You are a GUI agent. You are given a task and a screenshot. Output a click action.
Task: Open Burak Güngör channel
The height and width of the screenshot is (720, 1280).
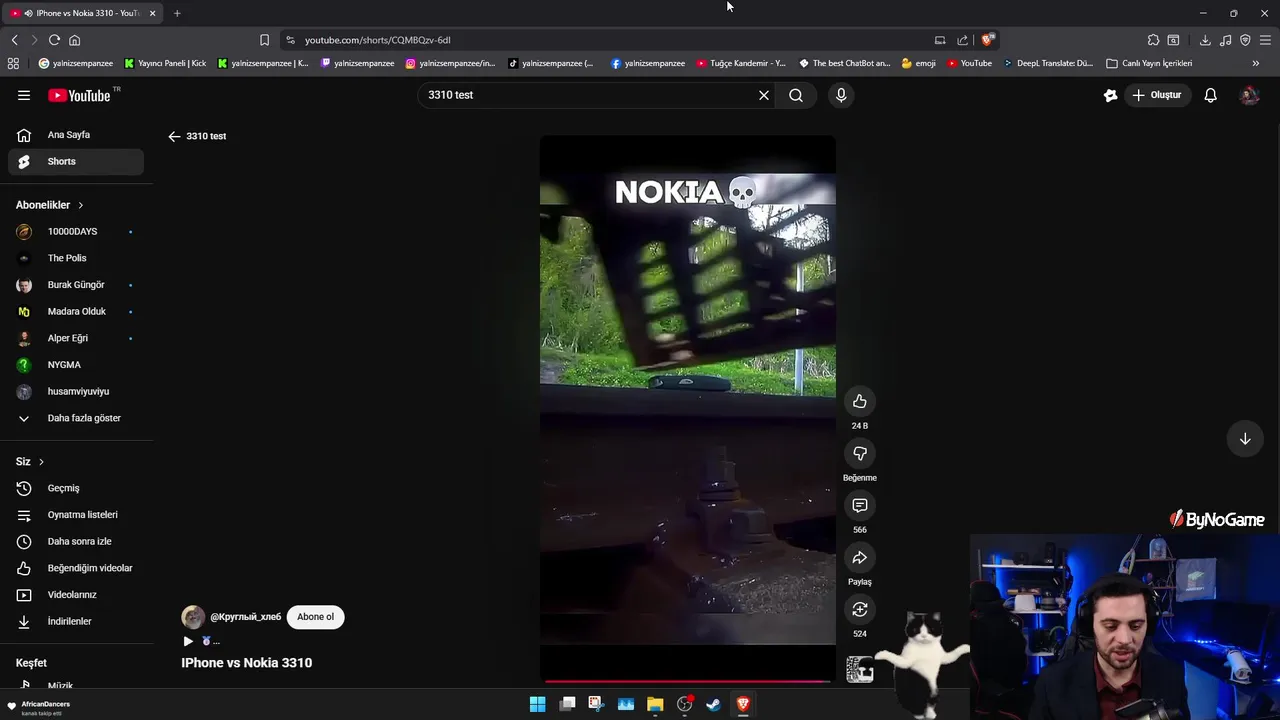pyautogui.click(x=75, y=285)
